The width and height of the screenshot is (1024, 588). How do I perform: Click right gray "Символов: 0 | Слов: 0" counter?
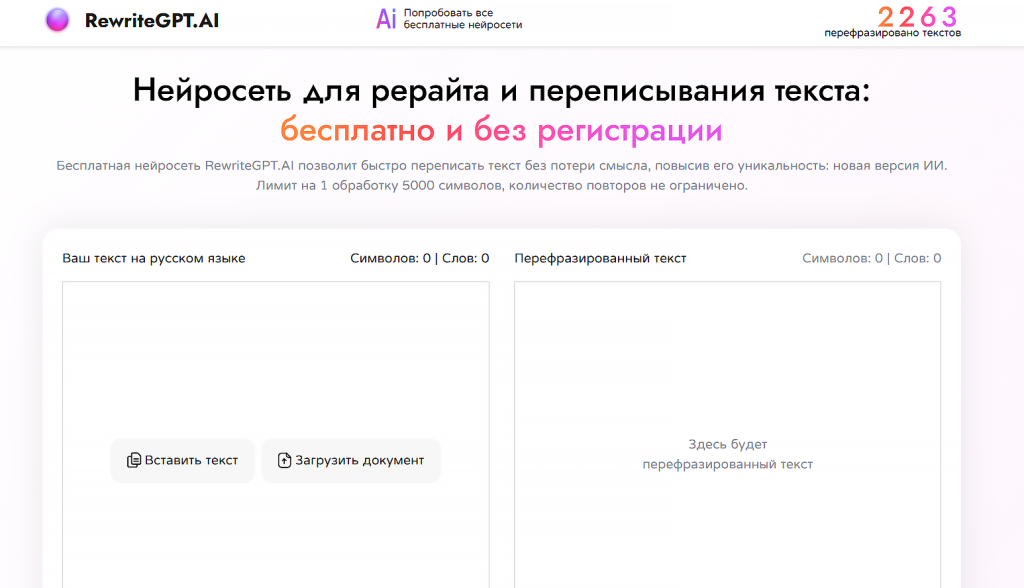pos(871,259)
